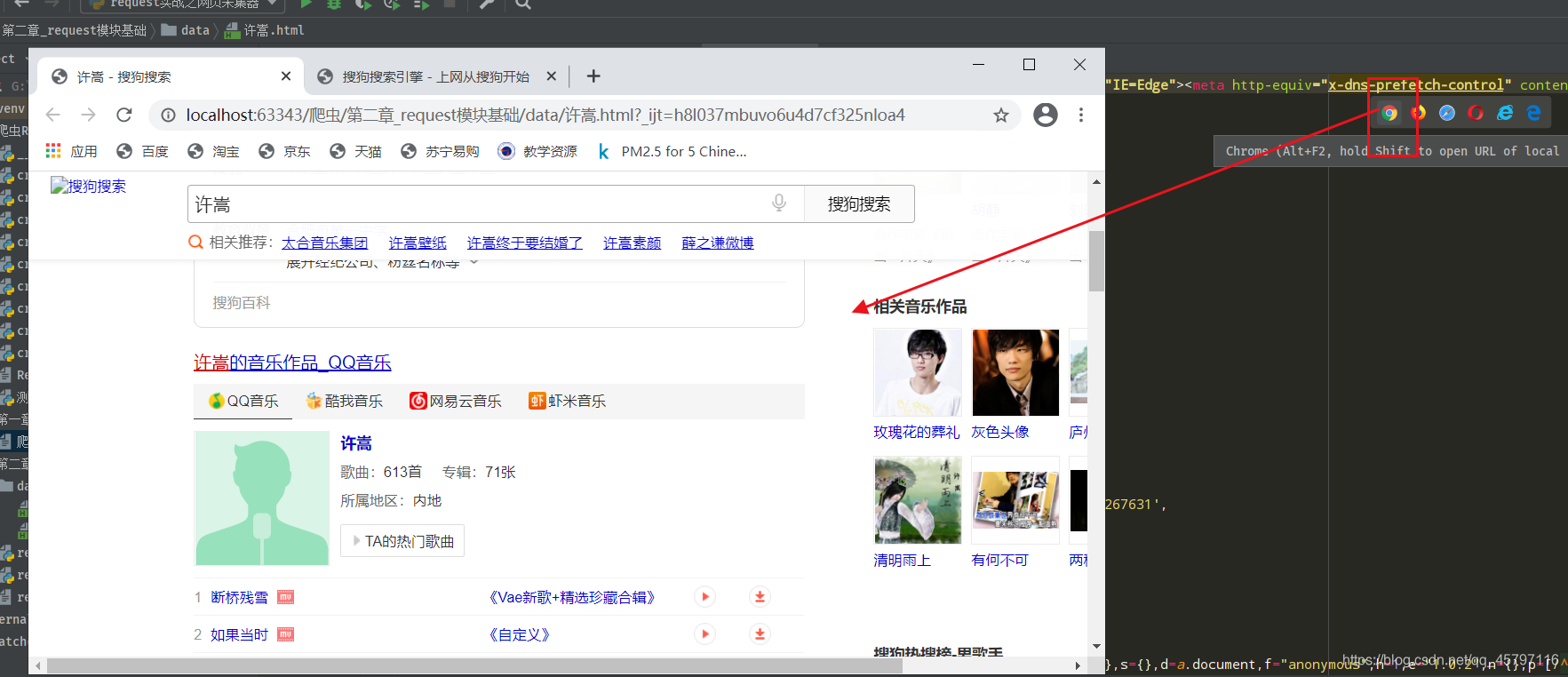1568x677 pixels.
Task: Switch to QQ音乐 source tab
Action: coord(243,402)
